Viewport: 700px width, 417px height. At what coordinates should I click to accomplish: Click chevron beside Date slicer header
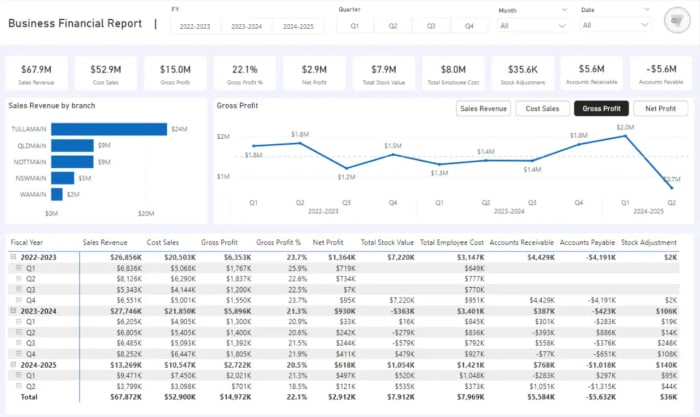646,9
